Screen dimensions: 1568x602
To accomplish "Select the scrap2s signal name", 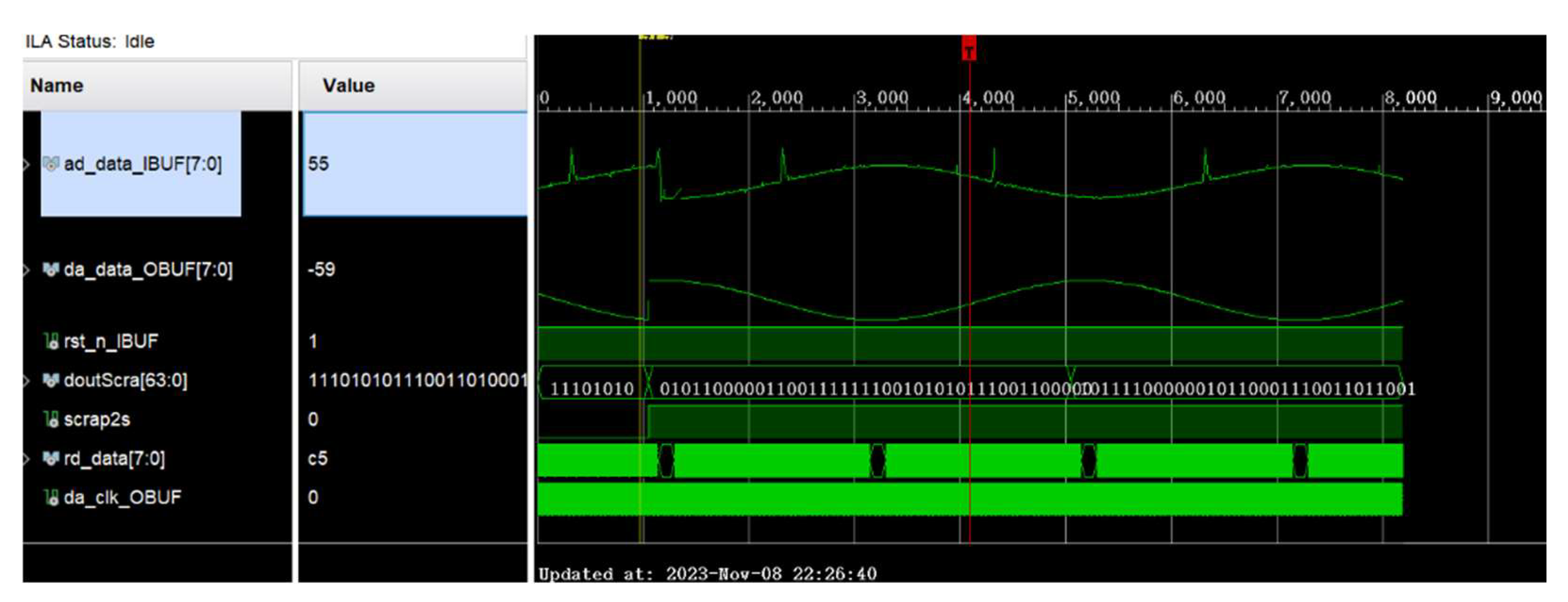I will coord(97,419).
